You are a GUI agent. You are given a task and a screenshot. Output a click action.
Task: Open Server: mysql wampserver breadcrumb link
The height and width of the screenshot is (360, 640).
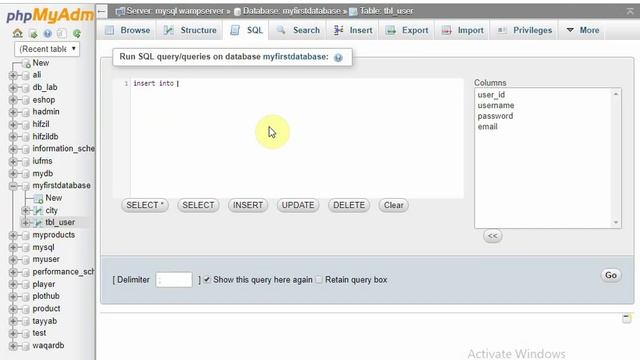tap(175, 11)
